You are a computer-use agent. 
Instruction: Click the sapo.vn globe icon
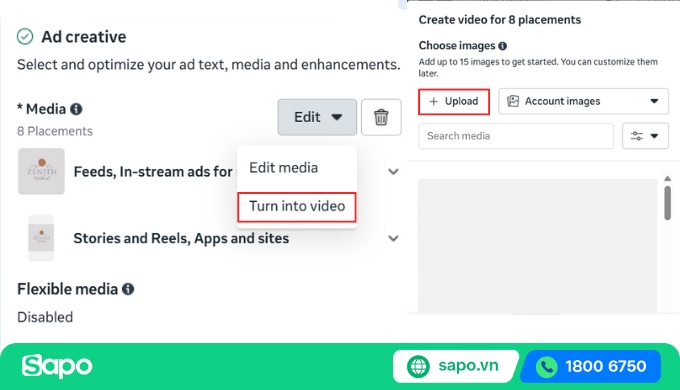tap(418, 366)
